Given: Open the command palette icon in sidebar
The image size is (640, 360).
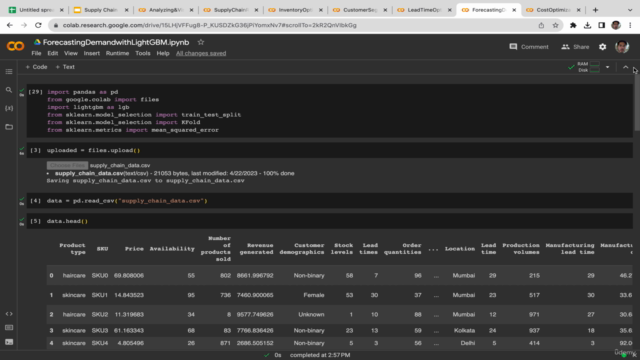Looking at the screenshot, I should pos(9,328).
